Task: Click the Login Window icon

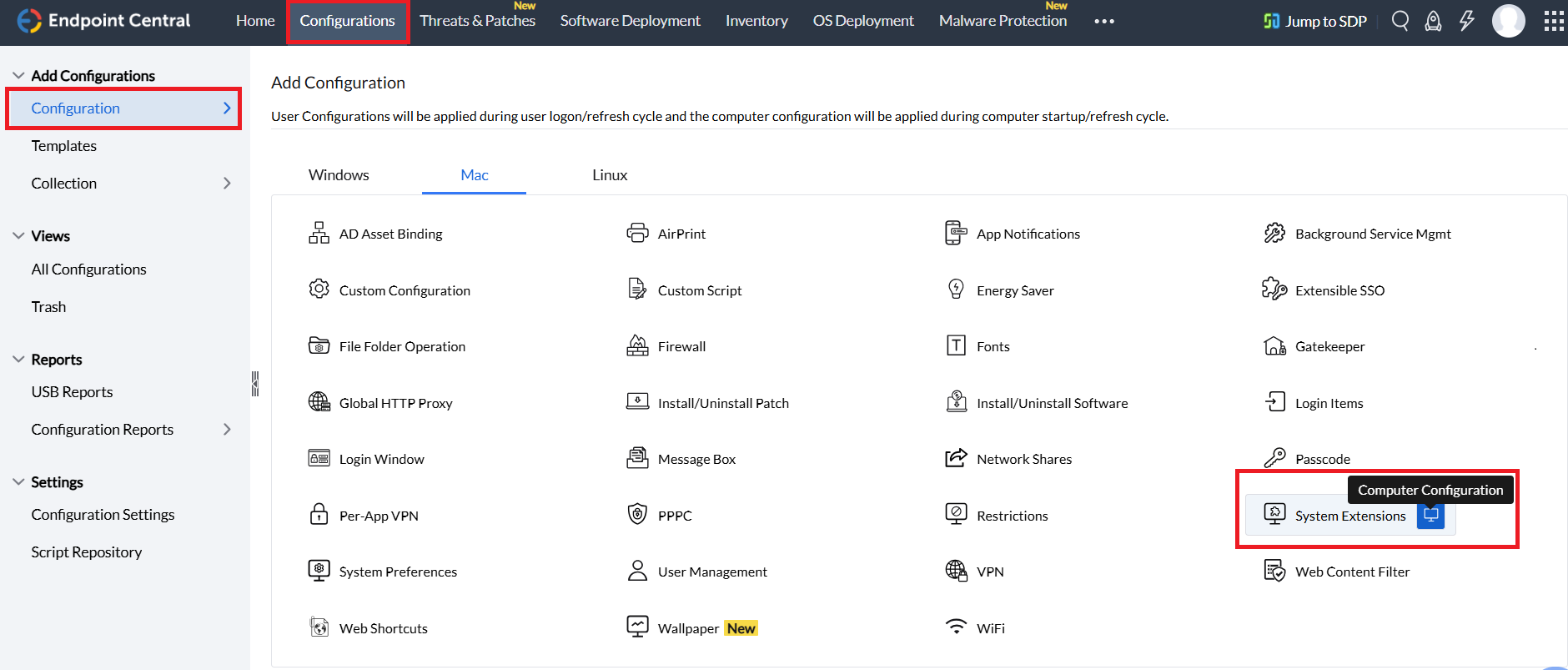Action: pos(319,458)
